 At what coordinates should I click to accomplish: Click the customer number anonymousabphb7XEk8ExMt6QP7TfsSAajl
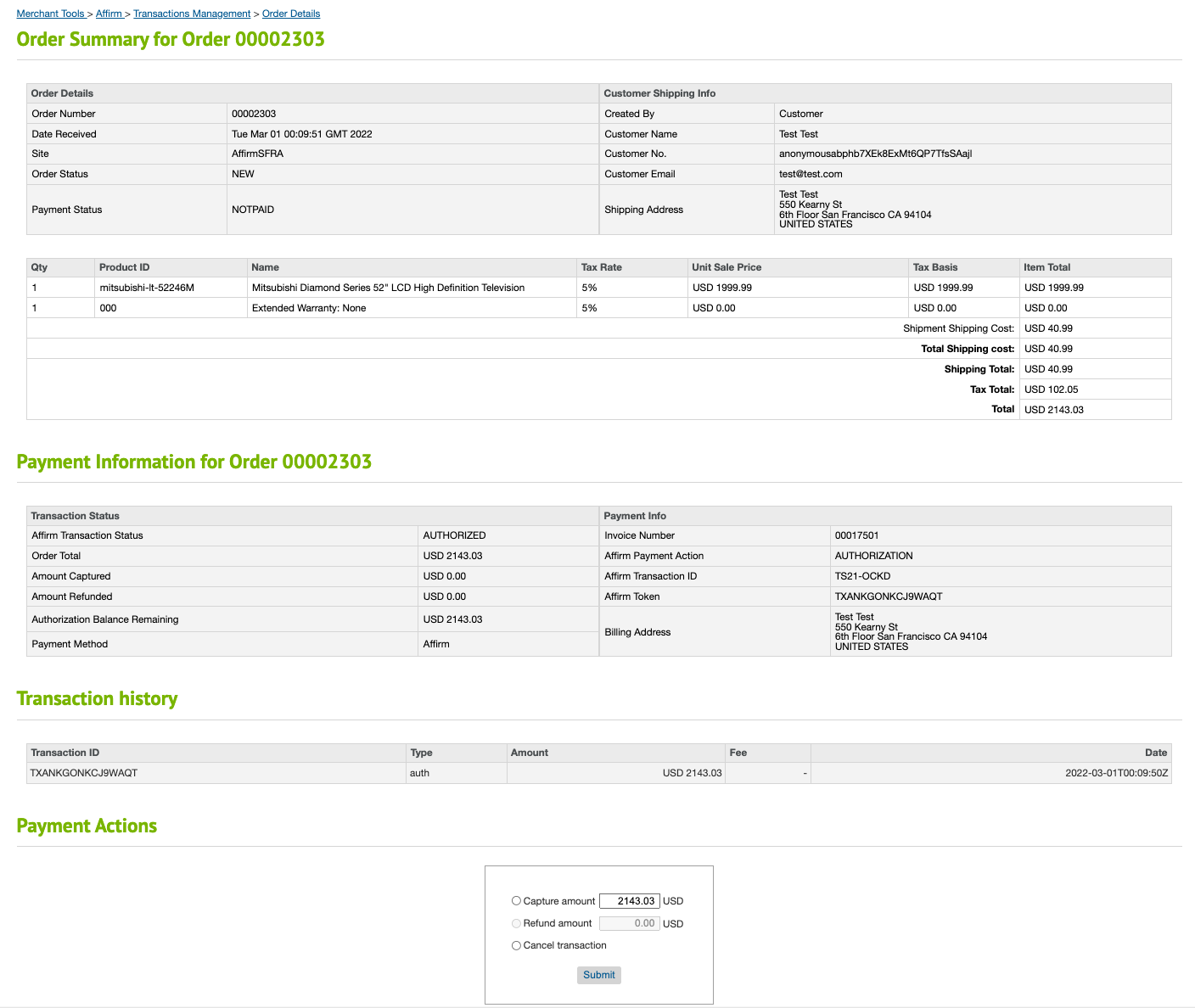[x=876, y=154]
